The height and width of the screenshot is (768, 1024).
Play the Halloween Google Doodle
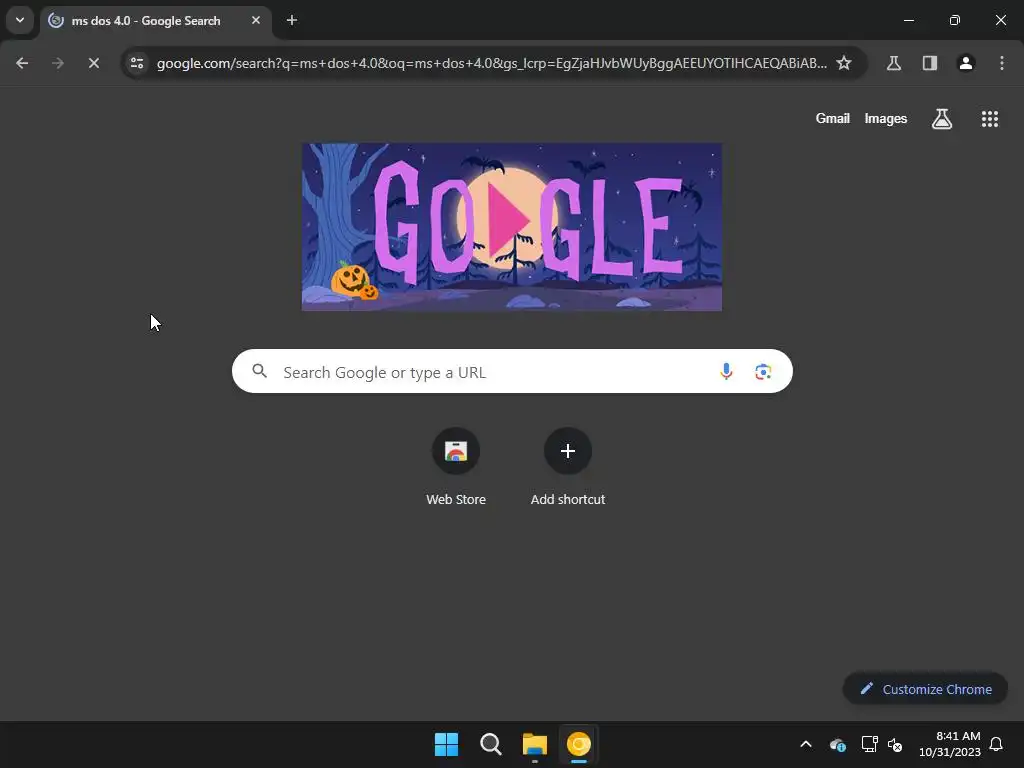[x=511, y=227]
